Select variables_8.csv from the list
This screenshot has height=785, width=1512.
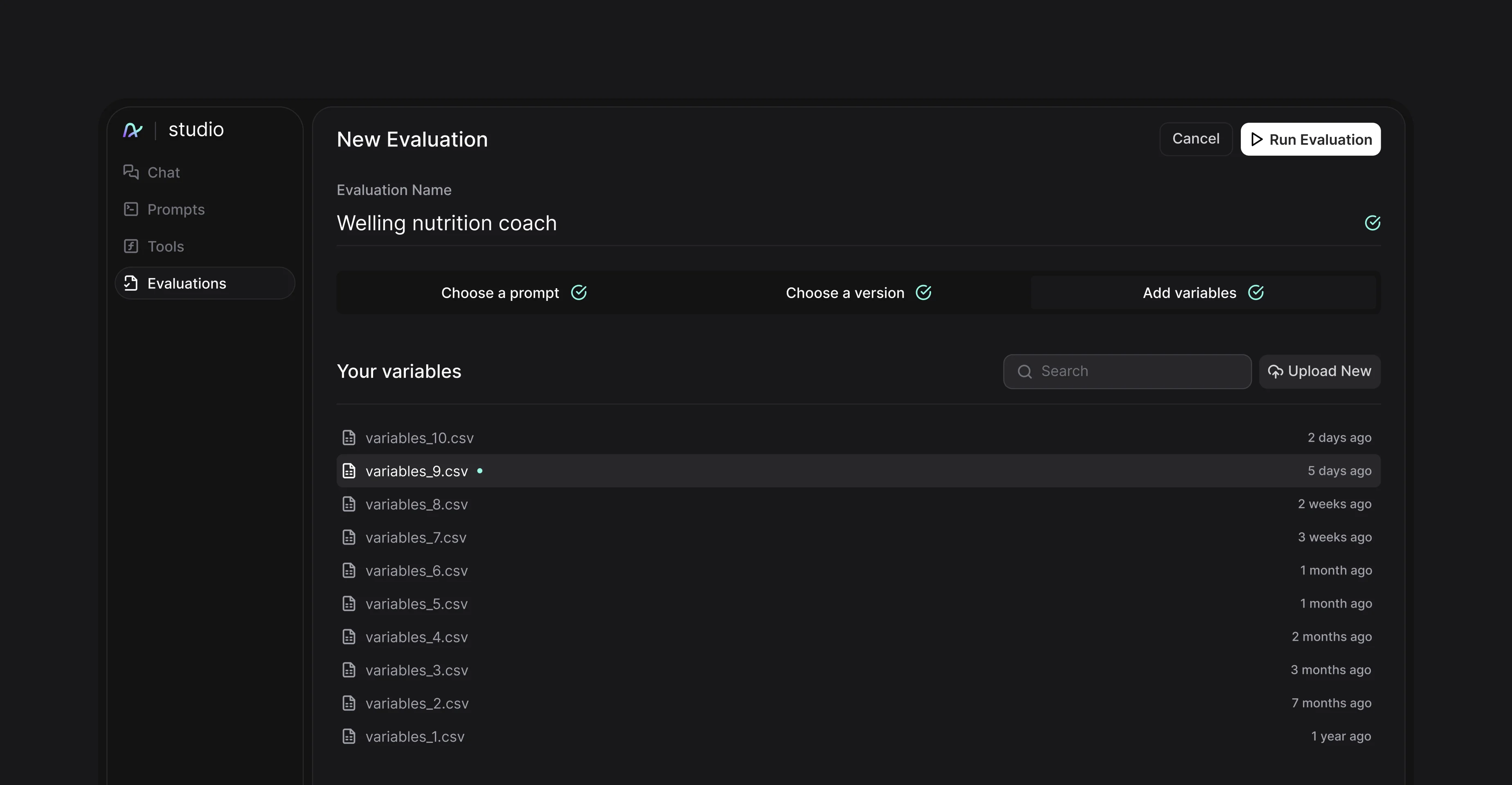pos(417,505)
